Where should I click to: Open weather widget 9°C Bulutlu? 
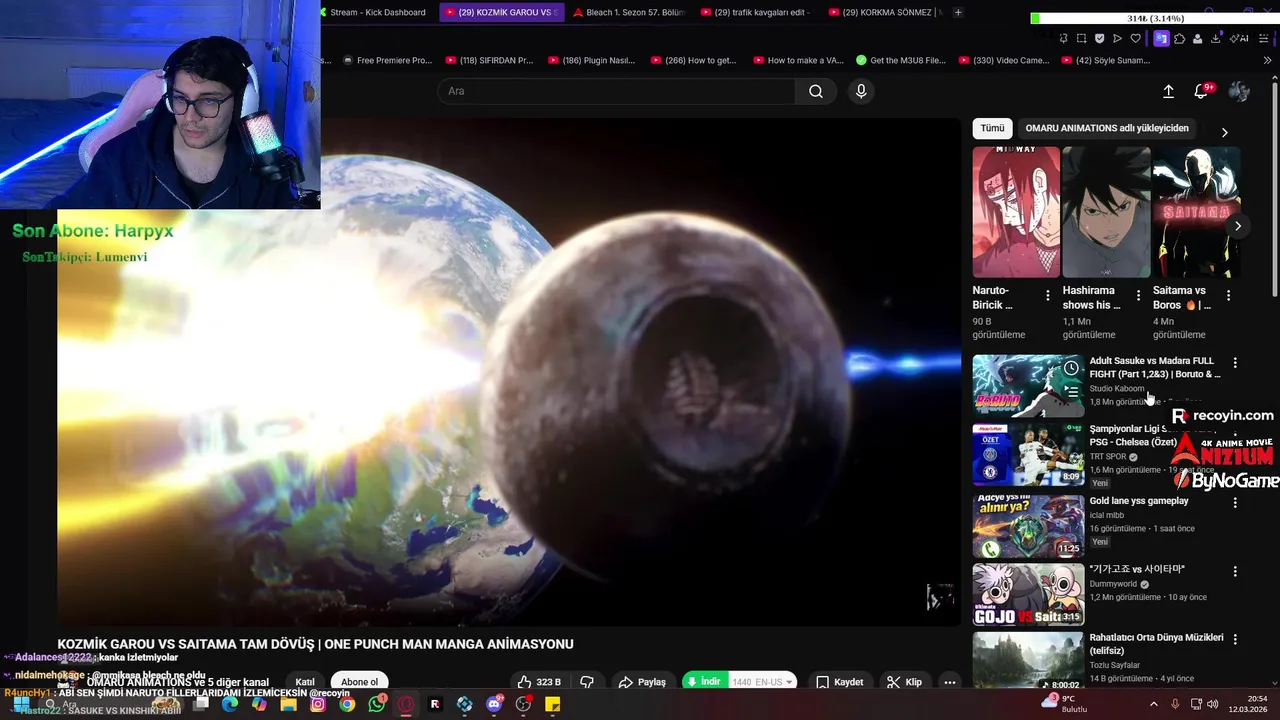[1066, 704]
